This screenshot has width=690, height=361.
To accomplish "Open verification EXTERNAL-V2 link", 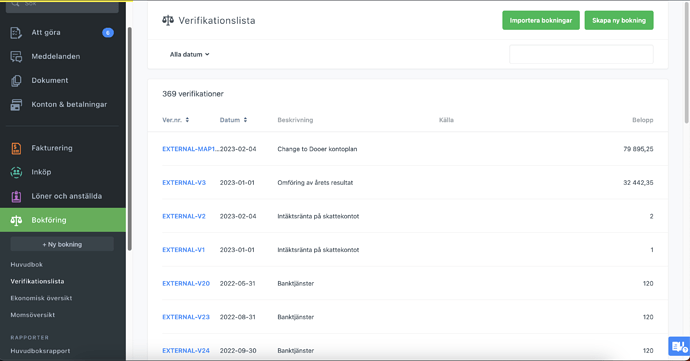I will [184, 216].
